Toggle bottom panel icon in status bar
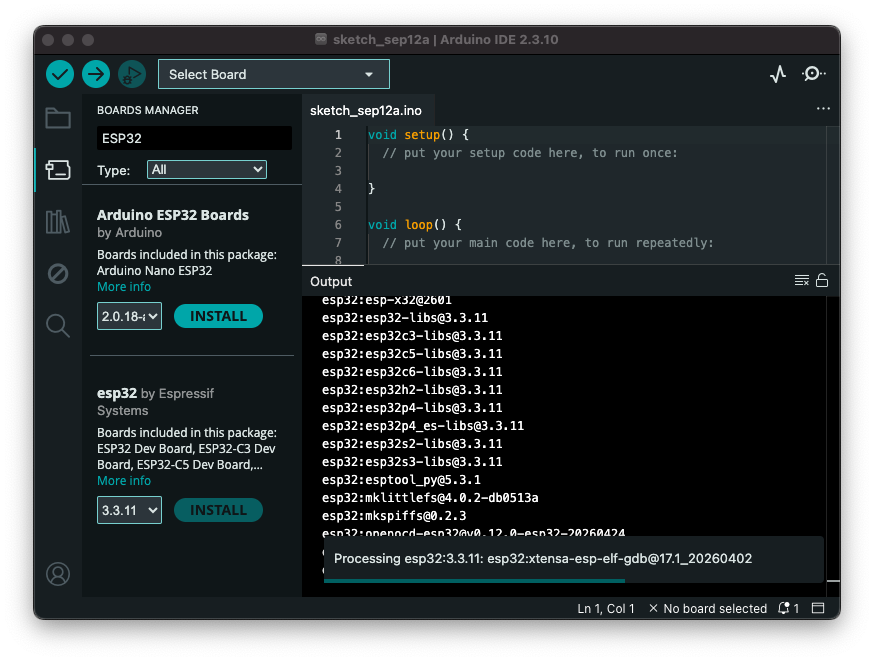Image resolution: width=874 pixels, height=661 pixels. point(818,608)
